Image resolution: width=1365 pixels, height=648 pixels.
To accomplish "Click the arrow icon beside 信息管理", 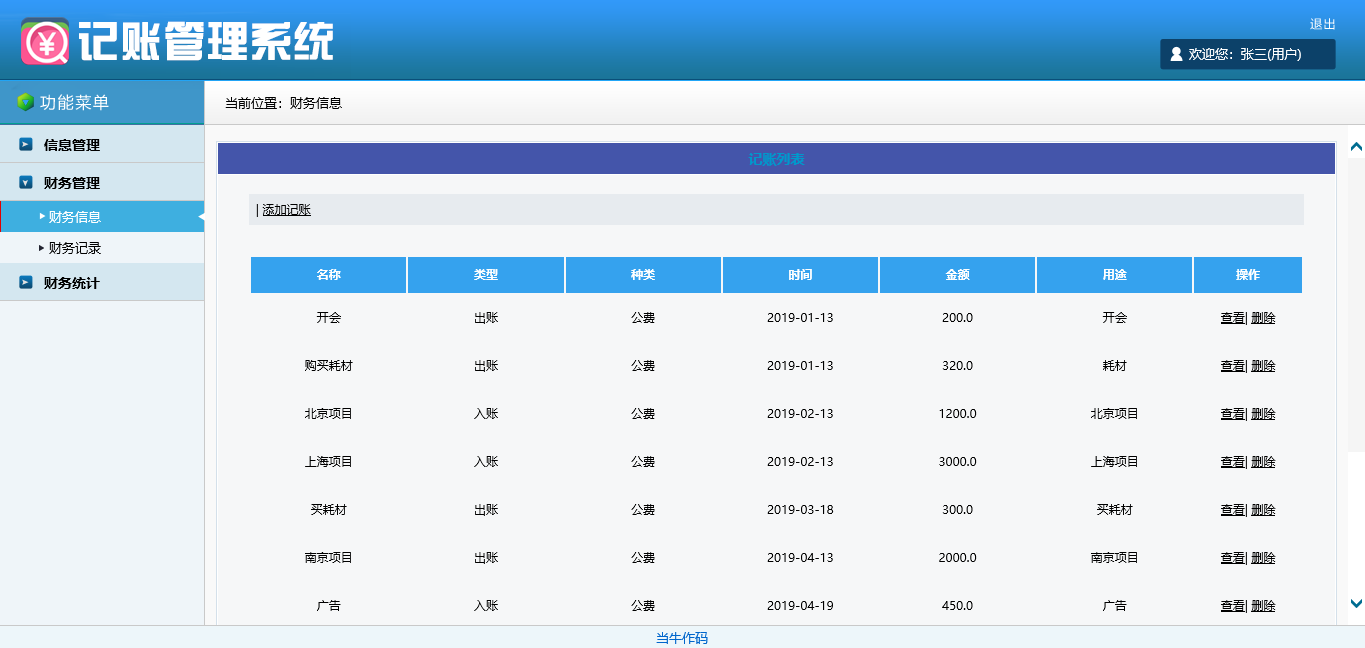I will (x=26, y=144).
